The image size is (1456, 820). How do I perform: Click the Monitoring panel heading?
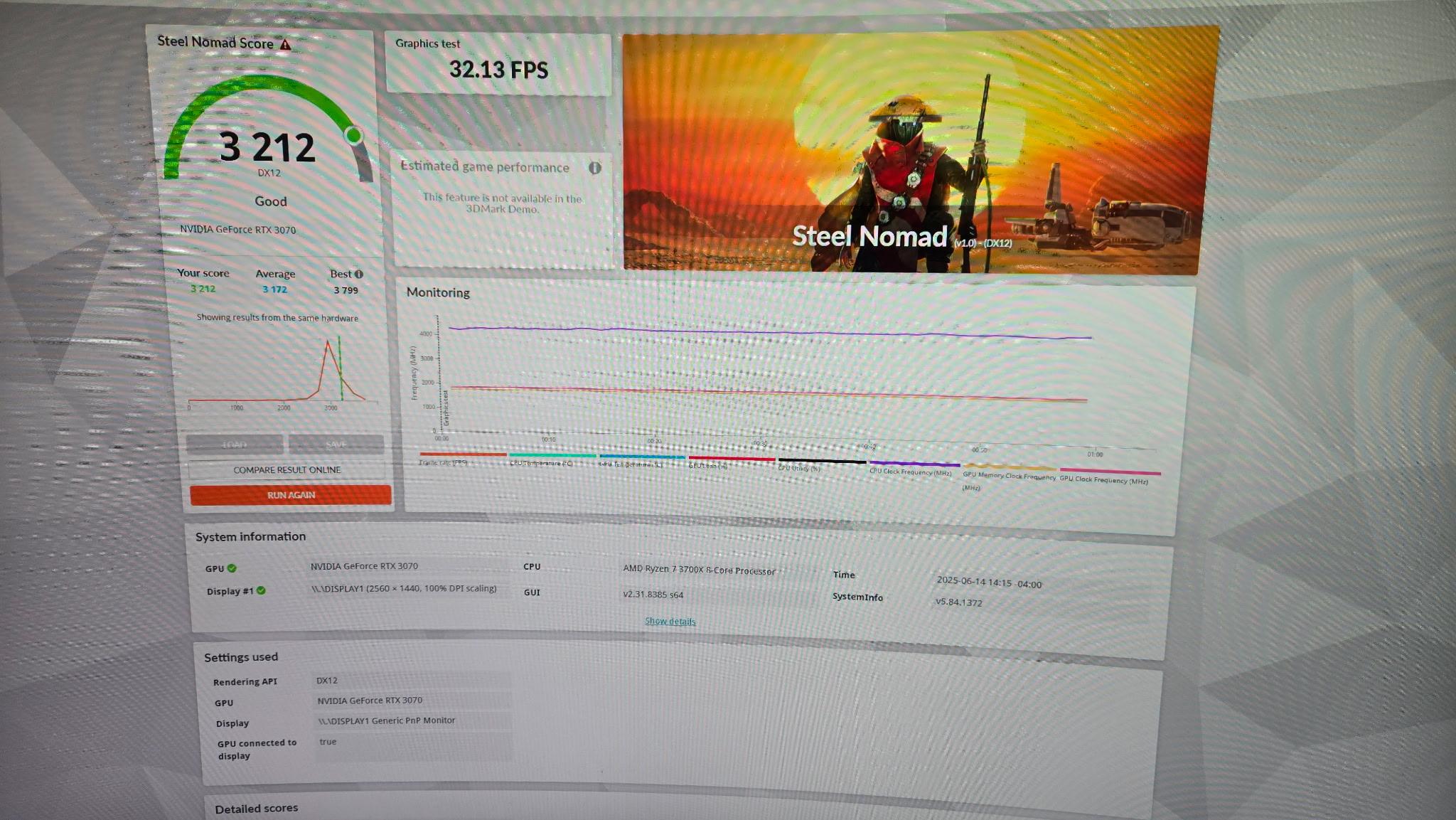[x=438, y=292]
